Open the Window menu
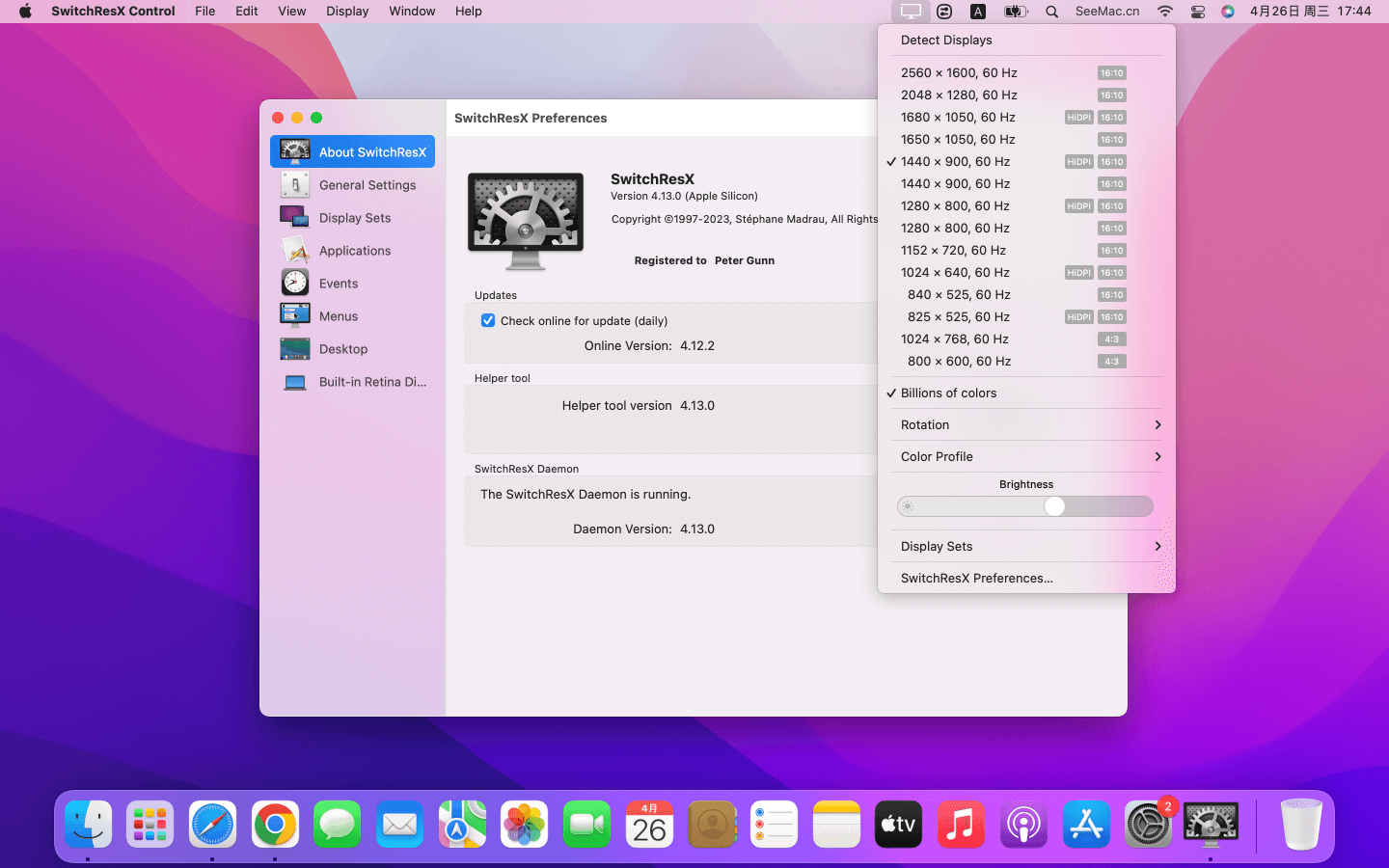 pyautogui.click(x=412, y=12)
